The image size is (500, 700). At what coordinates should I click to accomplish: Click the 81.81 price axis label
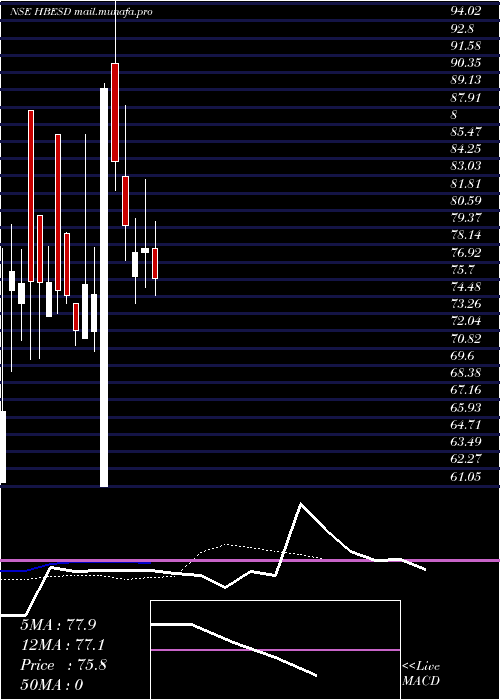click(x=466, y=183)
